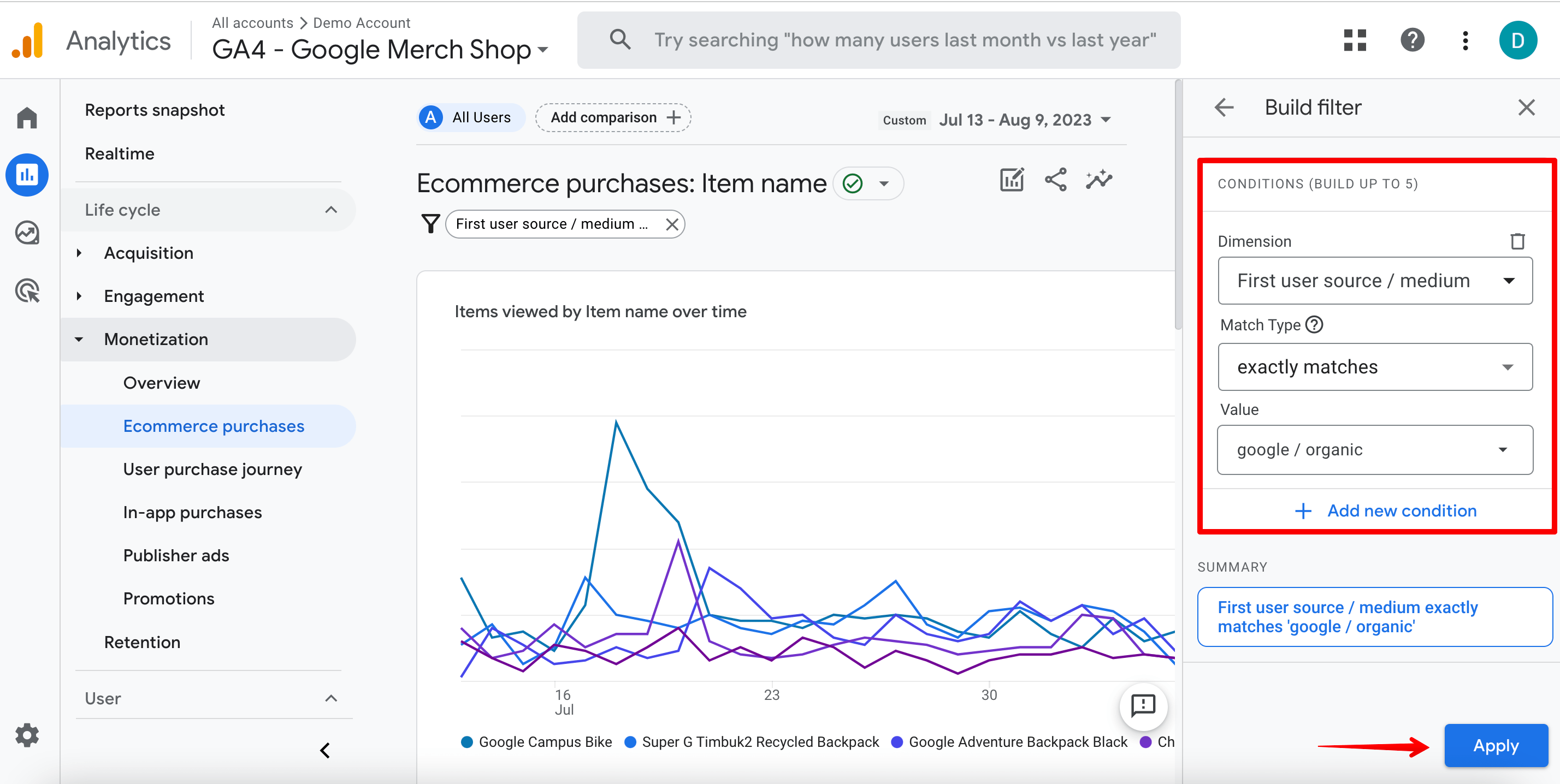Viewport: 1560px width, 784px height.
Task: Click the All accounts breadcrumb
Action: pyautogui.click(x=252, y=22)
